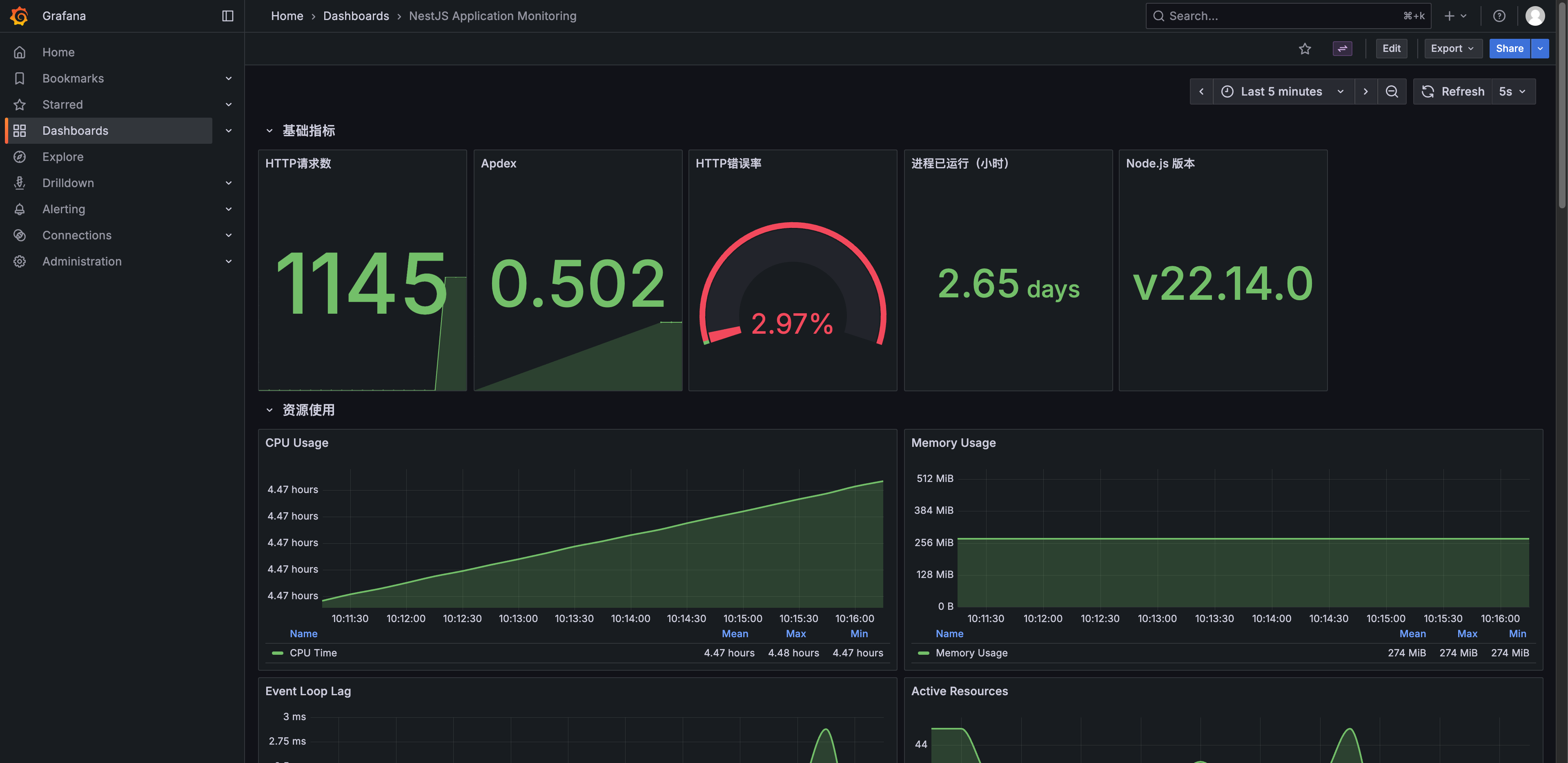This screenshot has height=763, width=1568.
Task: Click the Grafana logo icon
Action: [x=20, y=16]
